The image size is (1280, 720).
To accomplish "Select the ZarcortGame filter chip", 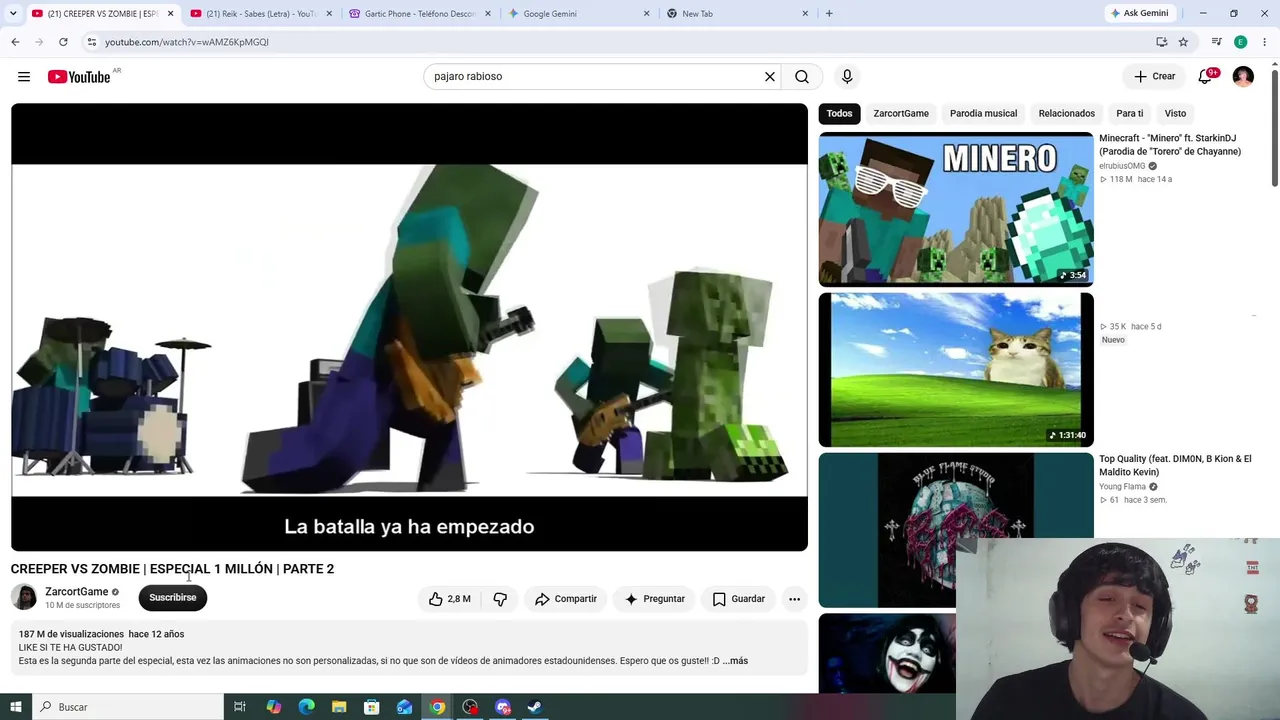I will point(901,114).
